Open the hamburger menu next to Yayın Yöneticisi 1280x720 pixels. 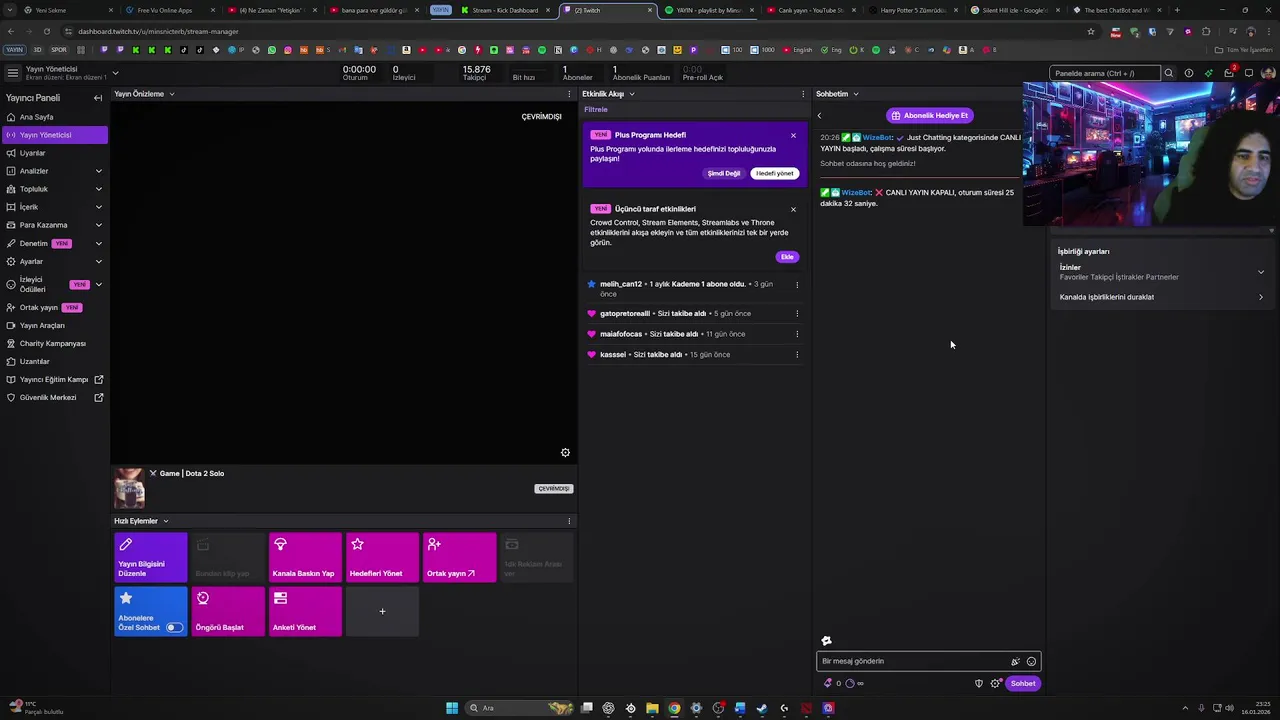point(13,72)
